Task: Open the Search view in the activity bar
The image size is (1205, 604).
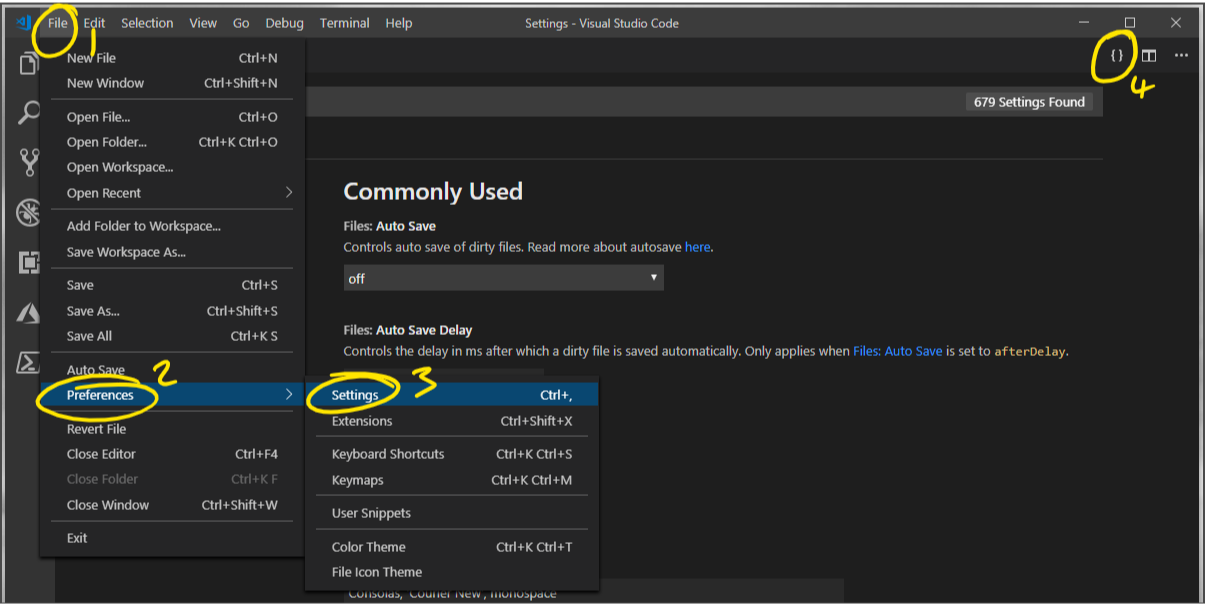Action: pyautogui.click(x=28, y=112)
